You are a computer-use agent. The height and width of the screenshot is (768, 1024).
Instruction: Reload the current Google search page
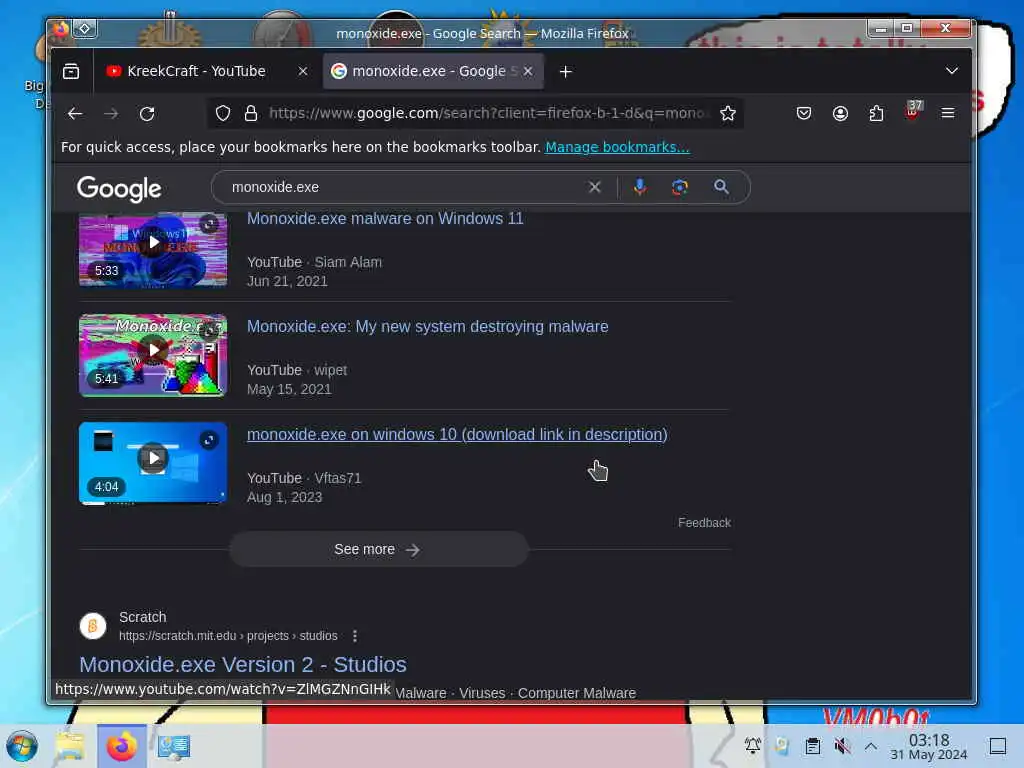[147, 114]
